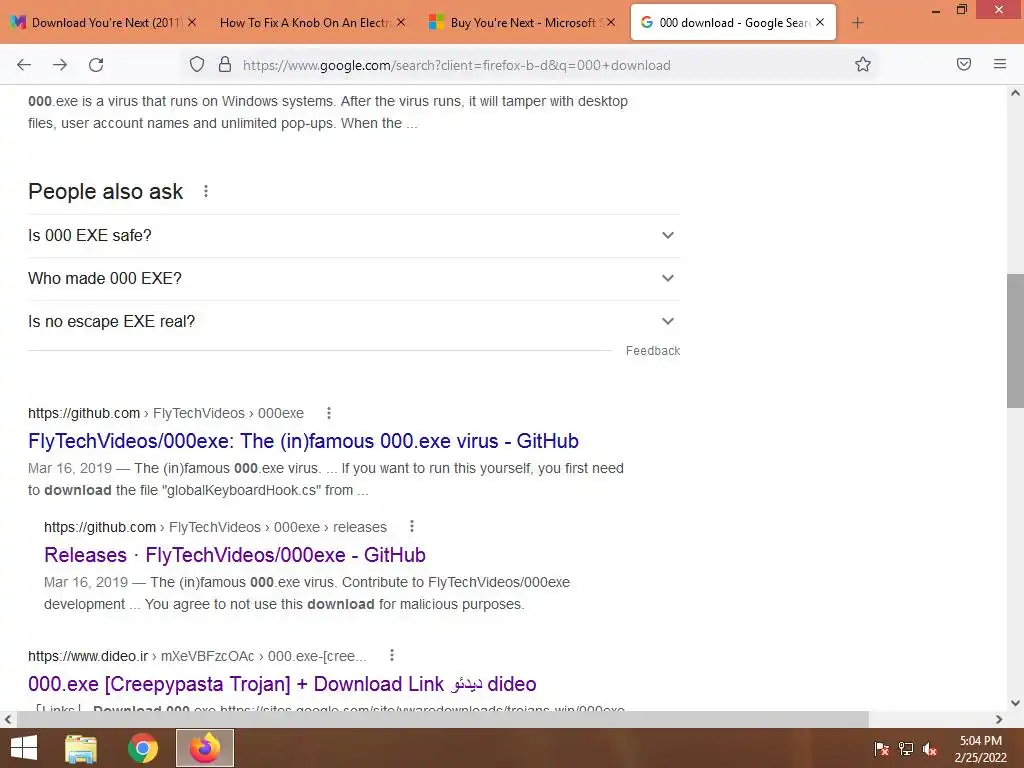This screenshot has width=1024, height=768.
Task: Save page to Pocket
Action: (x=963, y=64)
